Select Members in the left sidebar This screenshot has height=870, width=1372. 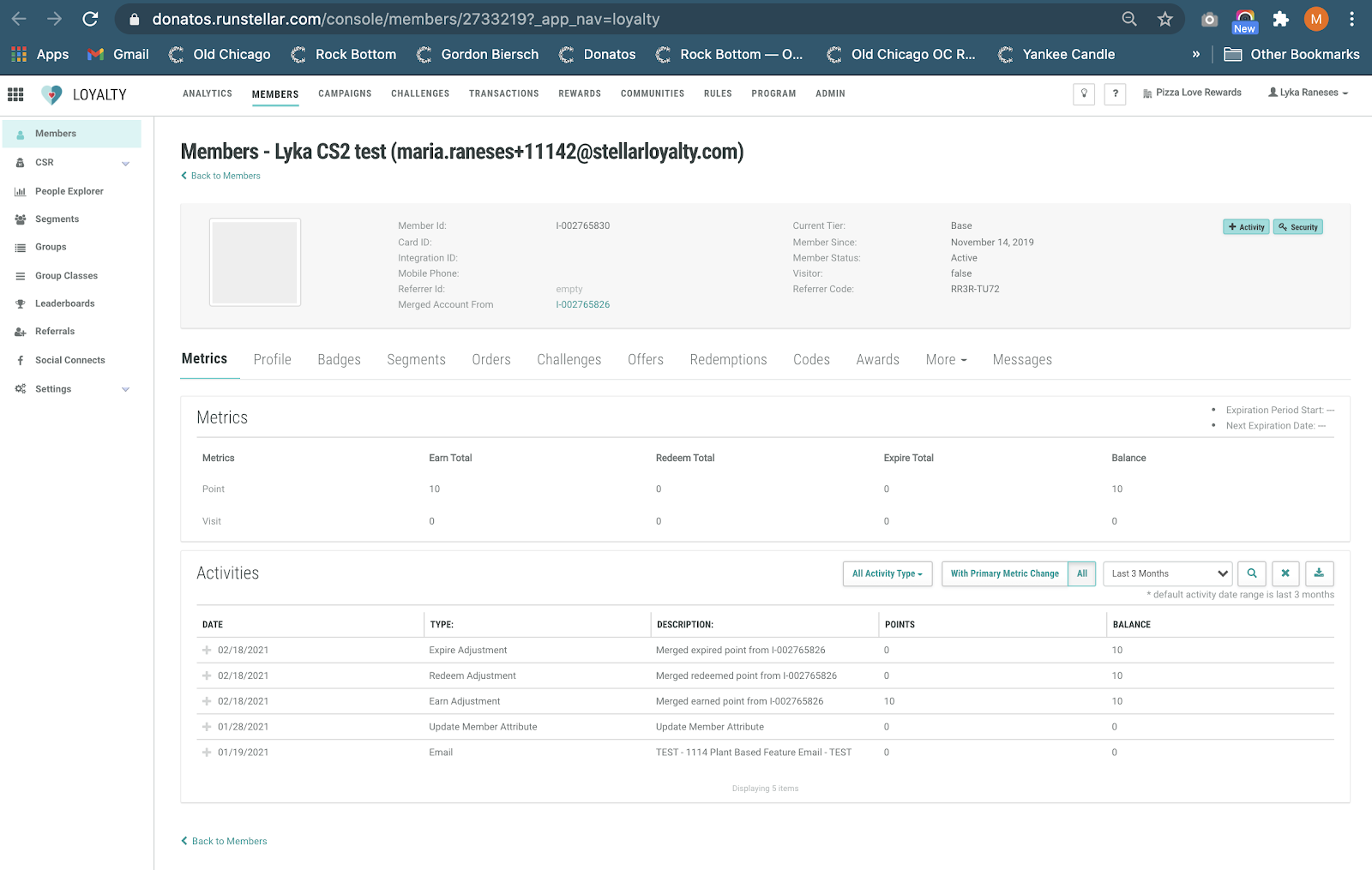(x=72, y=134)
